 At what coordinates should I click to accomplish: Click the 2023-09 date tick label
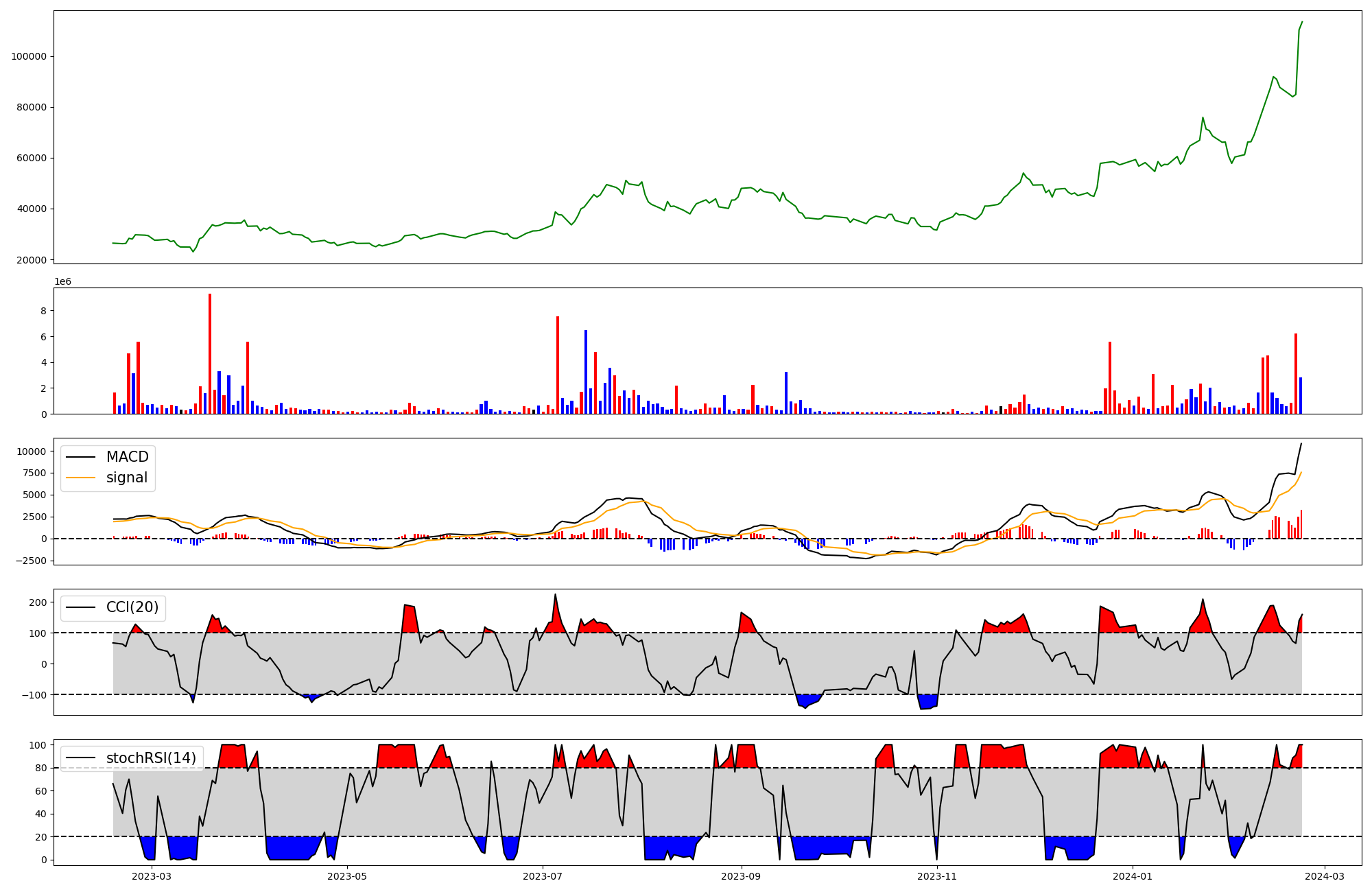tap(742, 876)
